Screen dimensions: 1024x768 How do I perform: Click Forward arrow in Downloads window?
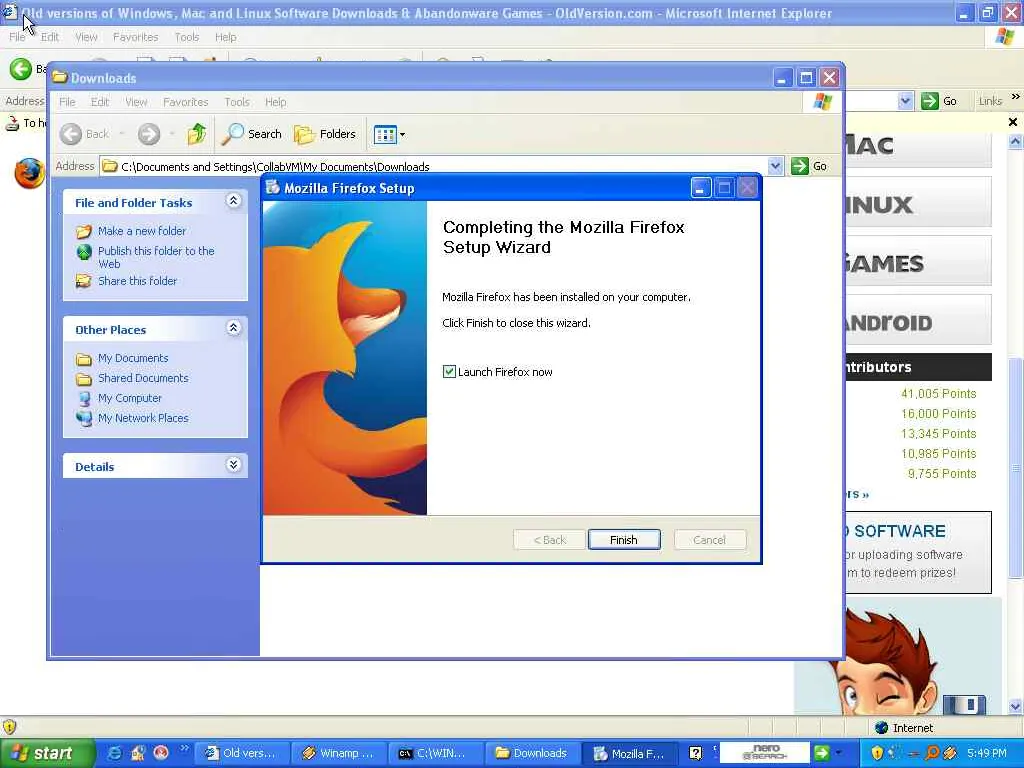coord(148,134)
